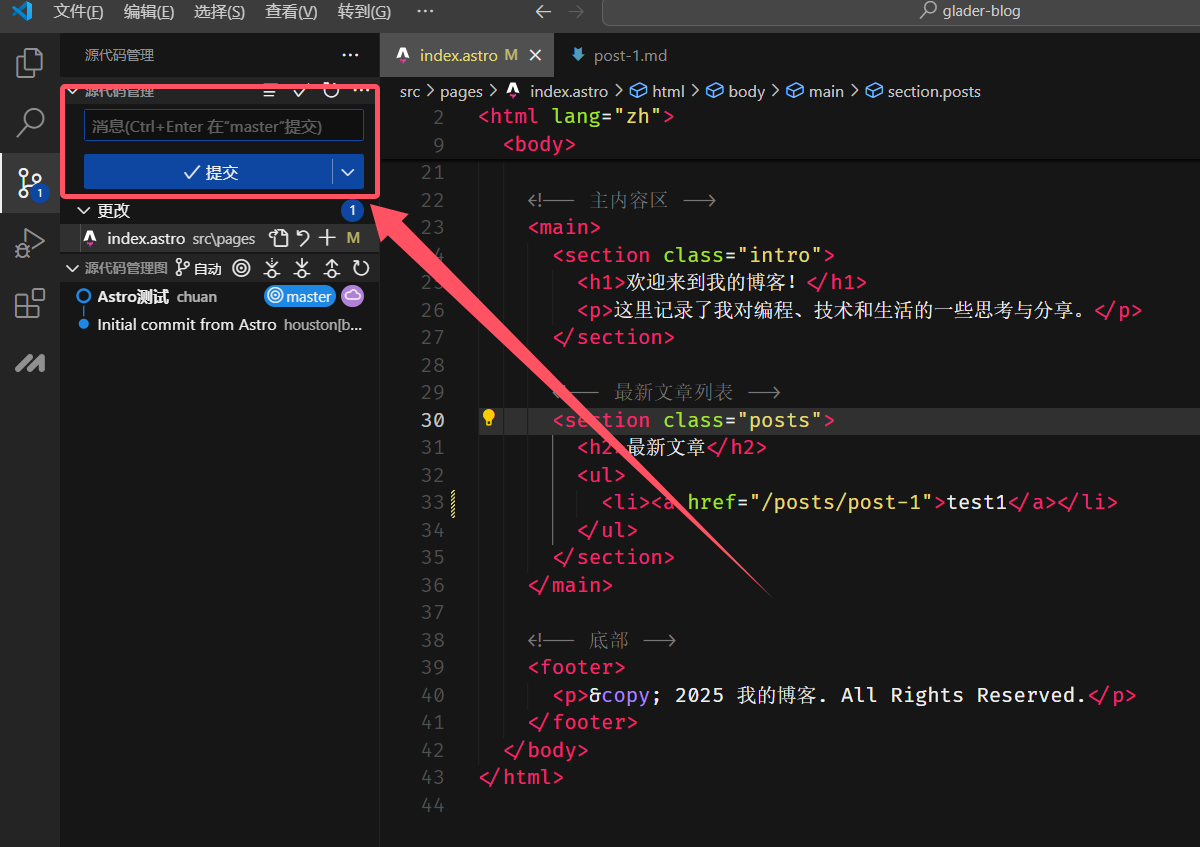Open the Explorer view in activity bar
This screenshot has height=847, width=1200.
click(30, 63)
